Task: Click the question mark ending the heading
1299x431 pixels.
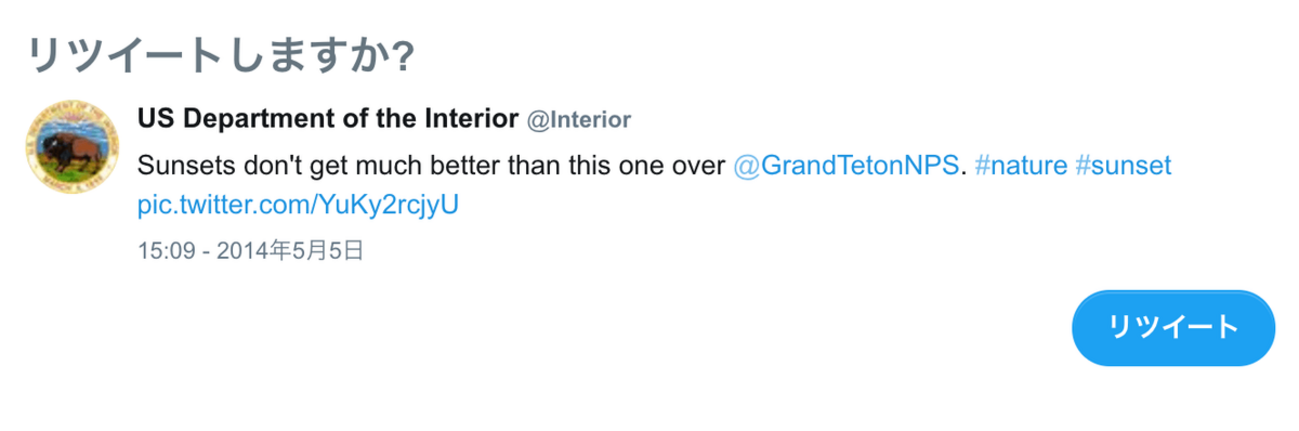Action: point(403,55)
